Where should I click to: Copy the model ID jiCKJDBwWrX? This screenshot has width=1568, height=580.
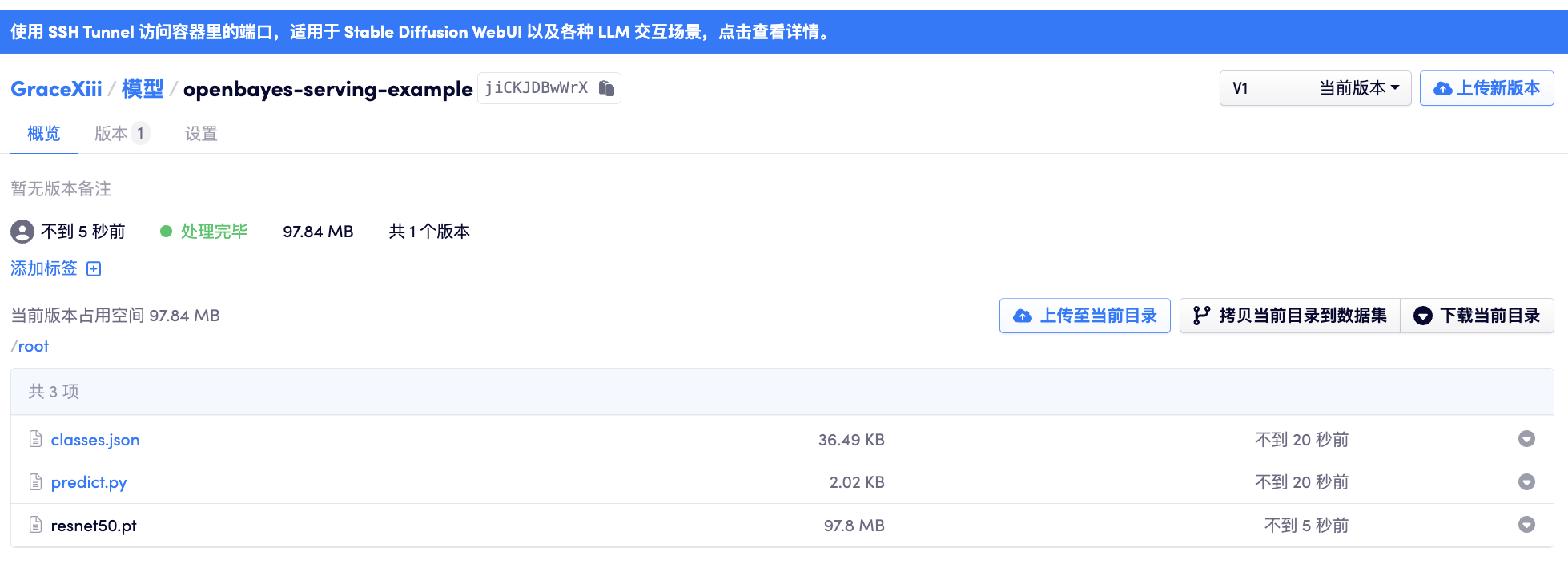tap(606, 88)
